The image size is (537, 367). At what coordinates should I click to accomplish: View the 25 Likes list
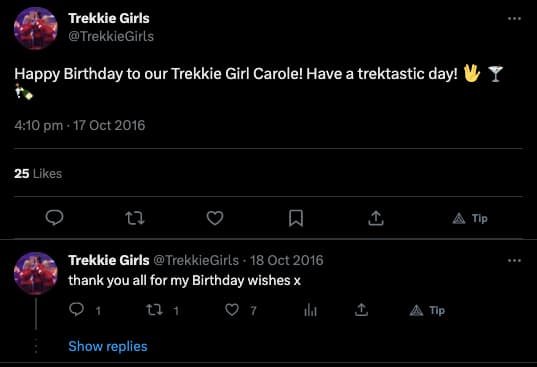pyautogui.click(x=38, y=174)
